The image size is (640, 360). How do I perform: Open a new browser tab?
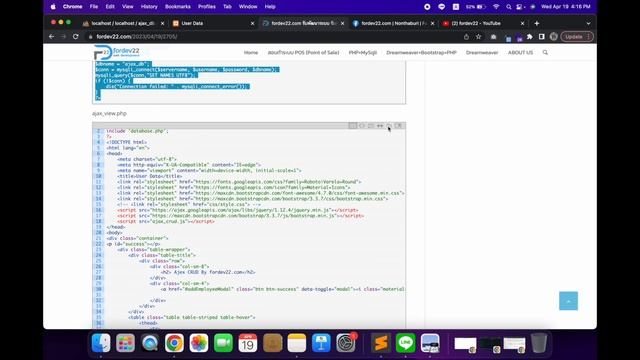click(537, 23)
